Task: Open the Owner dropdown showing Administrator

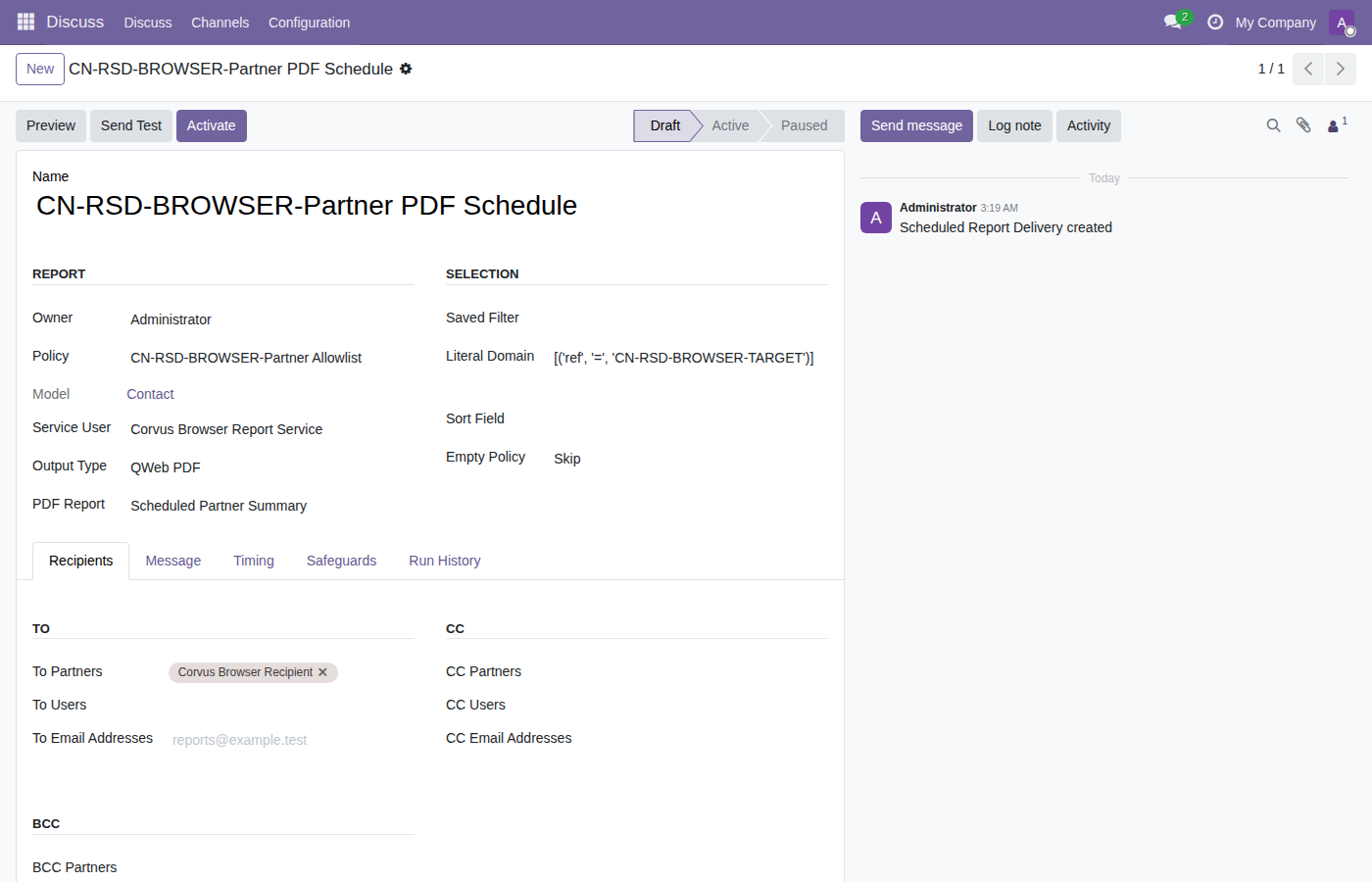Action: (x=271, y=319)
